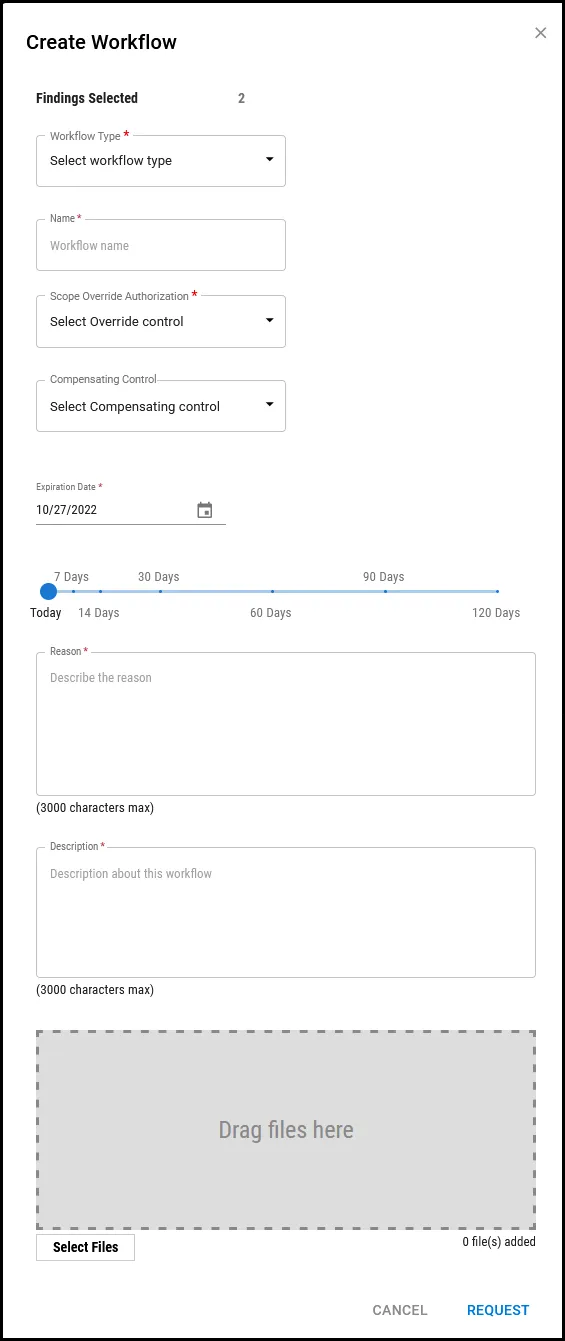The width and height of the screenshot is (565, 1341).
Task: Click inside the Description text area
Action: coord(286,912)
